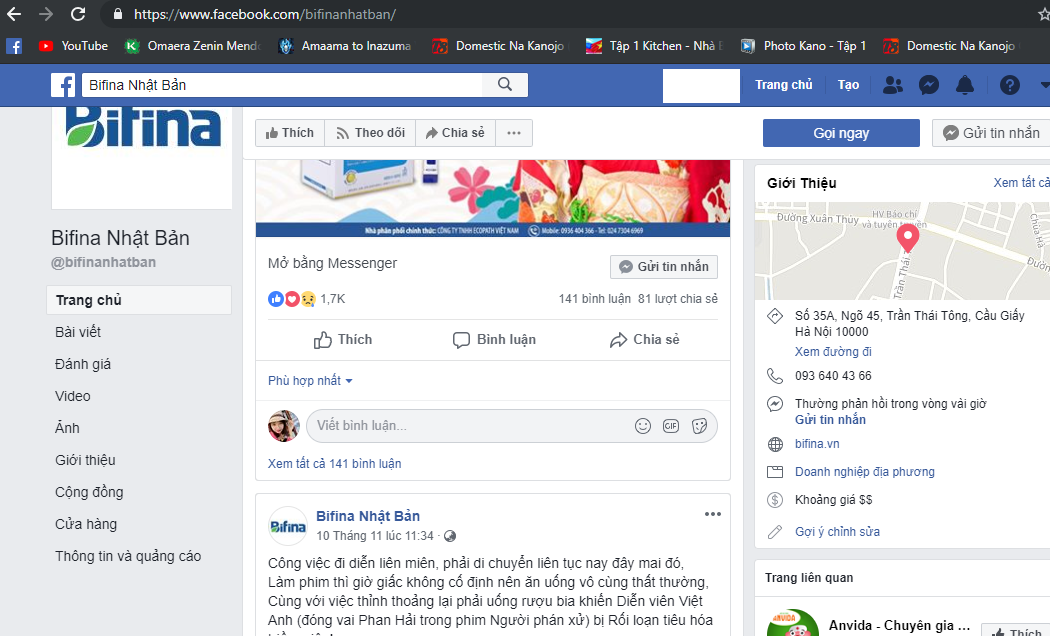Image resolution: width=1050 pixels, height=636 pixels.
Task: Click Xem tất cả 141 bình luận
Action: (x=335, y=463)
